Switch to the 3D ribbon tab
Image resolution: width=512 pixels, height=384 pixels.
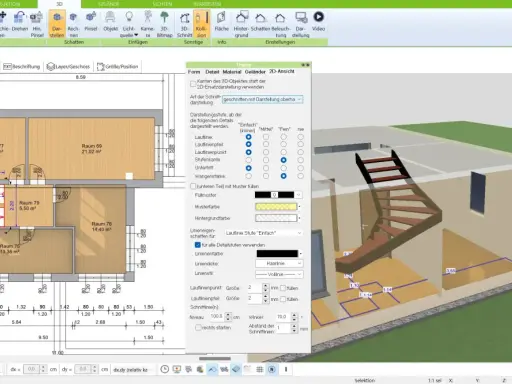(x=59, y=4)
